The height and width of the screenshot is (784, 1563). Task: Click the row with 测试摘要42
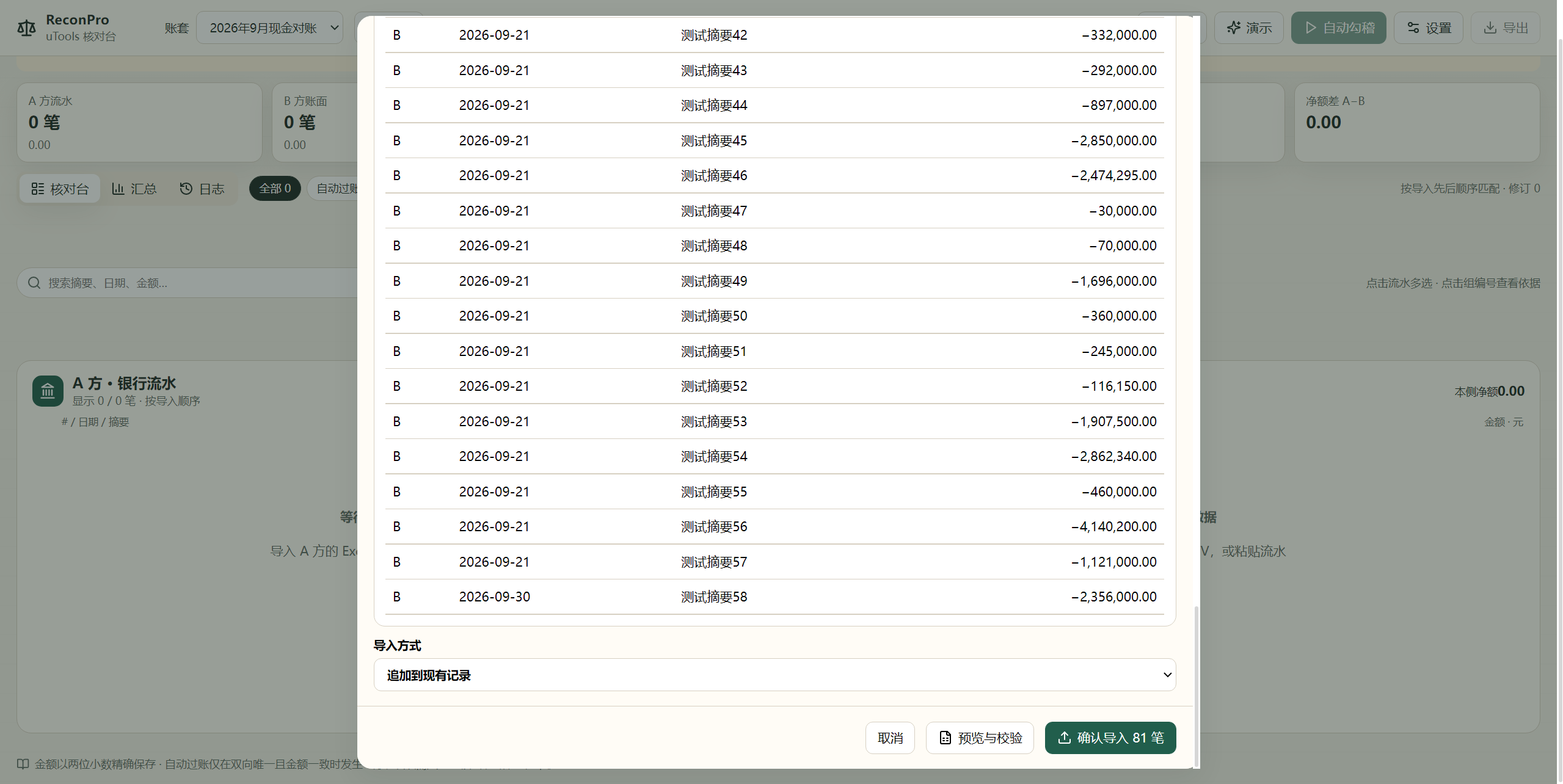(x=774, y=35)
